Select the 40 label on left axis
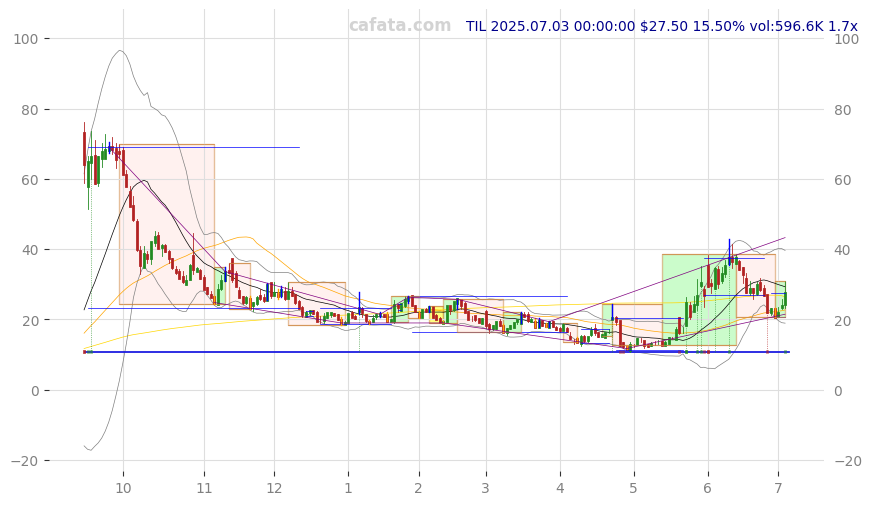872x505 pixels. click(x=30, y=250)
